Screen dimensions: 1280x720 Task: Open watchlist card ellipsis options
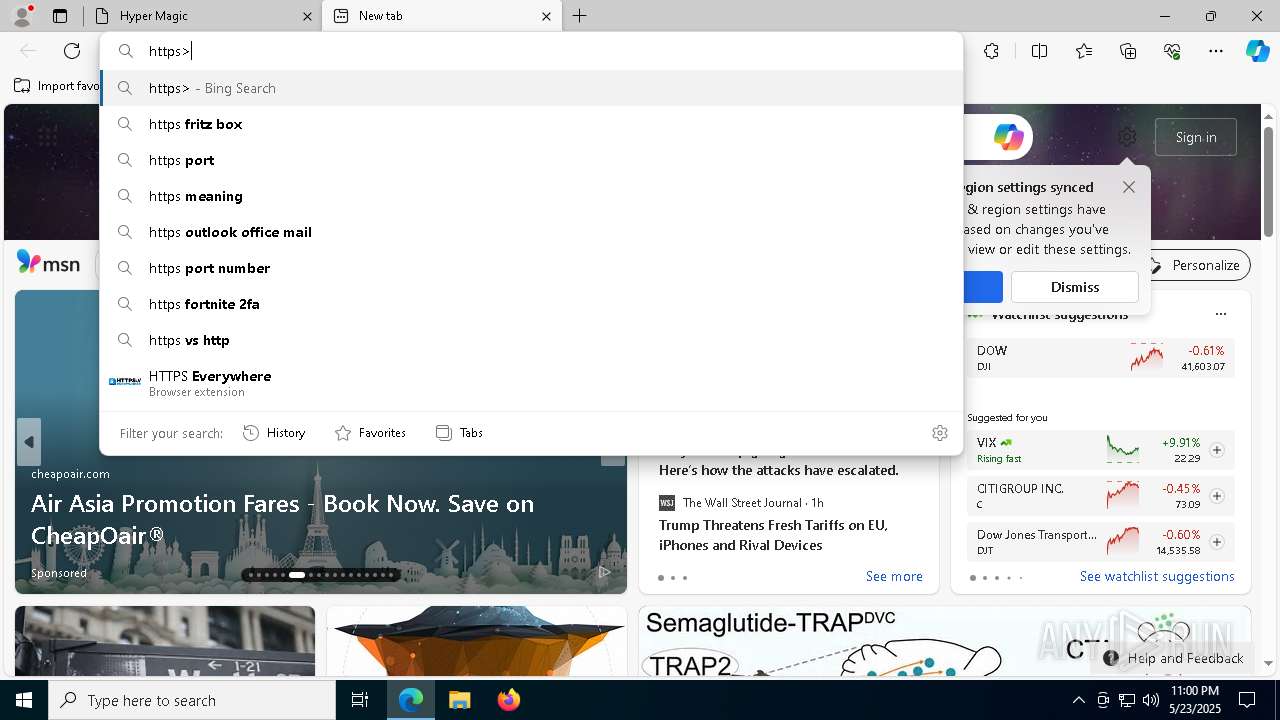[x=1220, y=314]
